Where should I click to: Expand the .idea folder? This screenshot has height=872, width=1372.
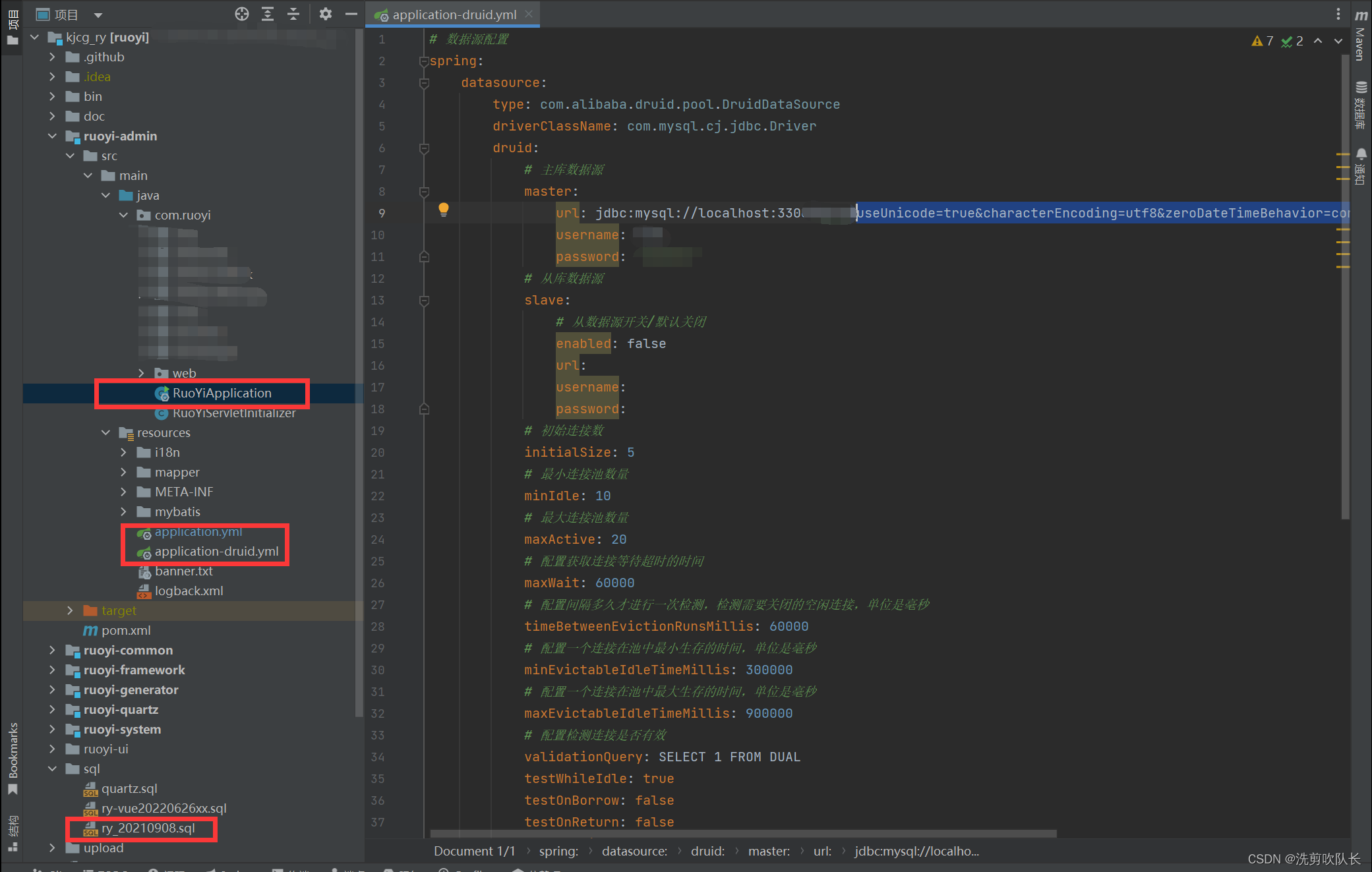[x=53, y=77]
